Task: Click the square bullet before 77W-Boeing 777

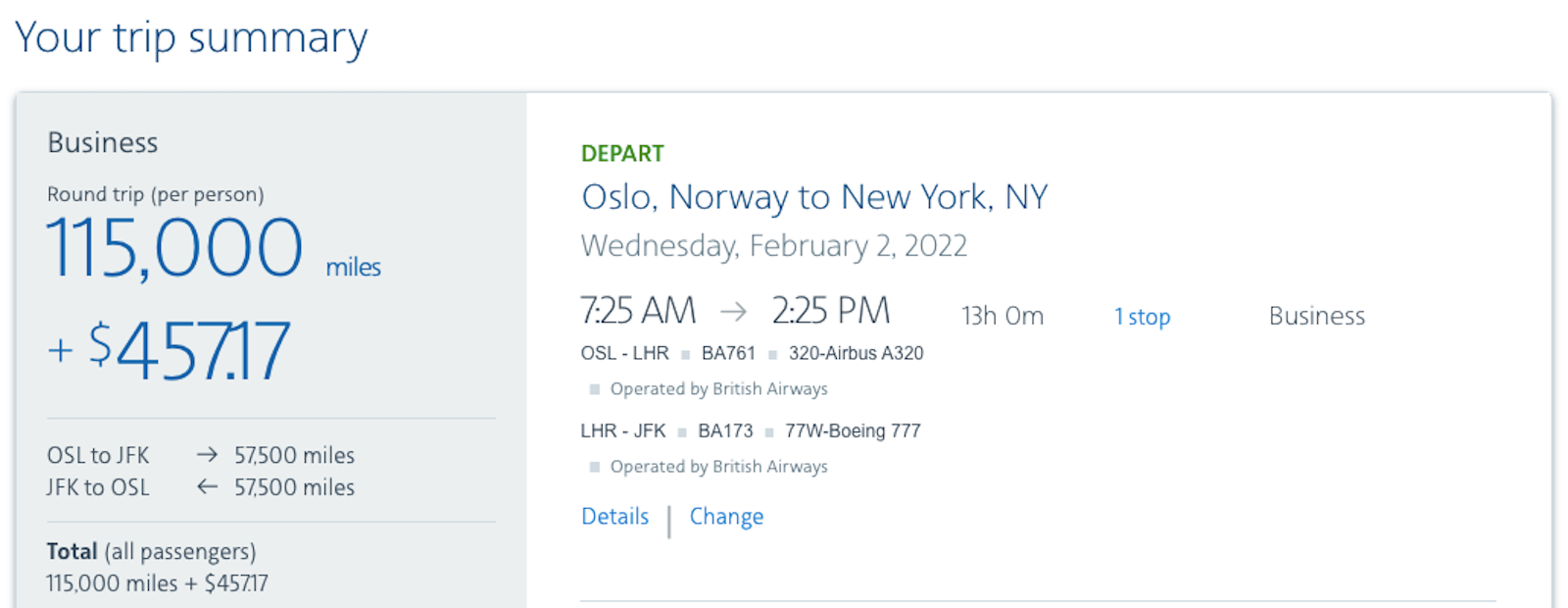Action: pos(769,432)
